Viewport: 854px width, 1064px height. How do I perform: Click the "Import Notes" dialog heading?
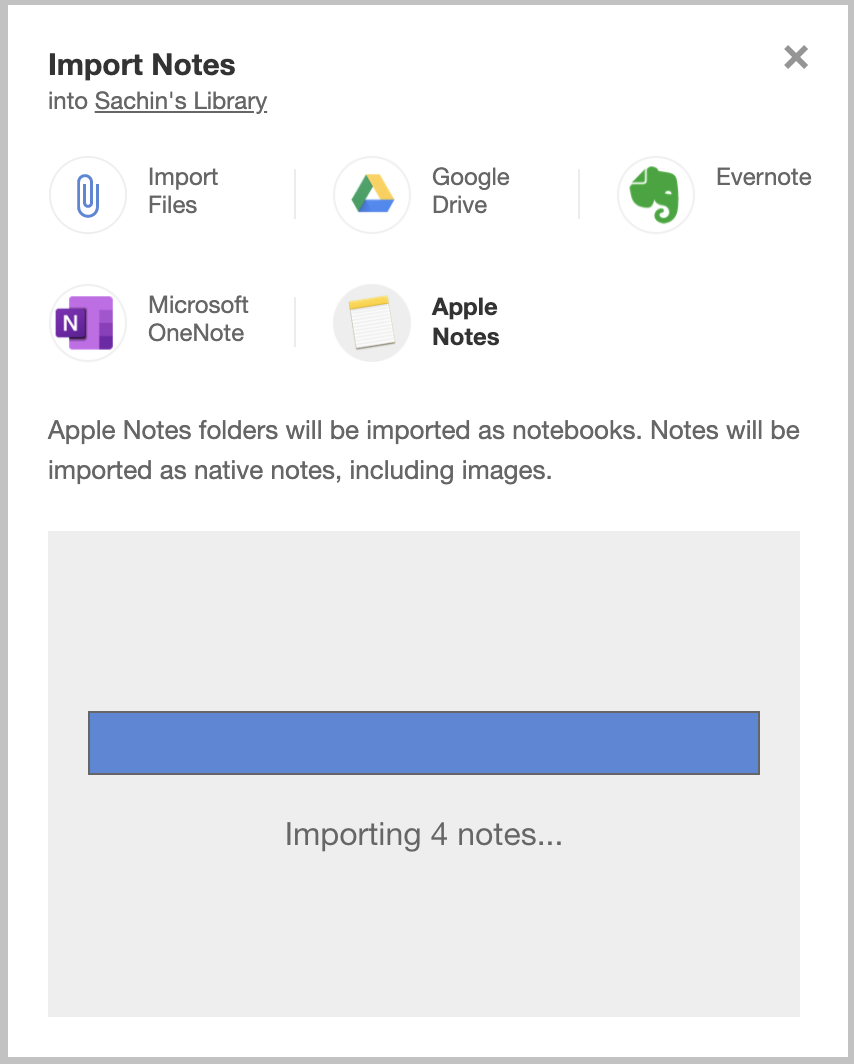pyautogui.click(x=142, y=65)
